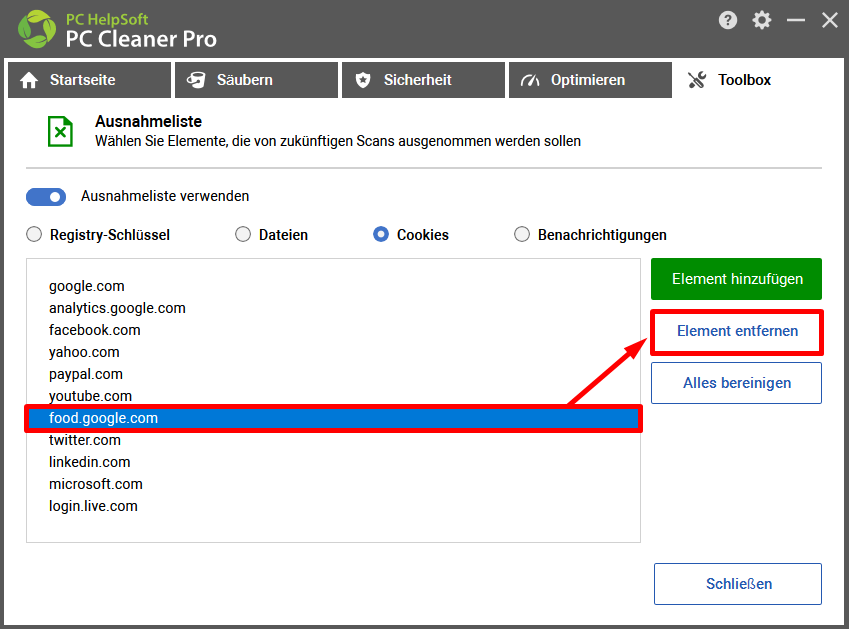Click the Alles bereinigen button
This screenshot has width=849, height=629.
point(736,383)
